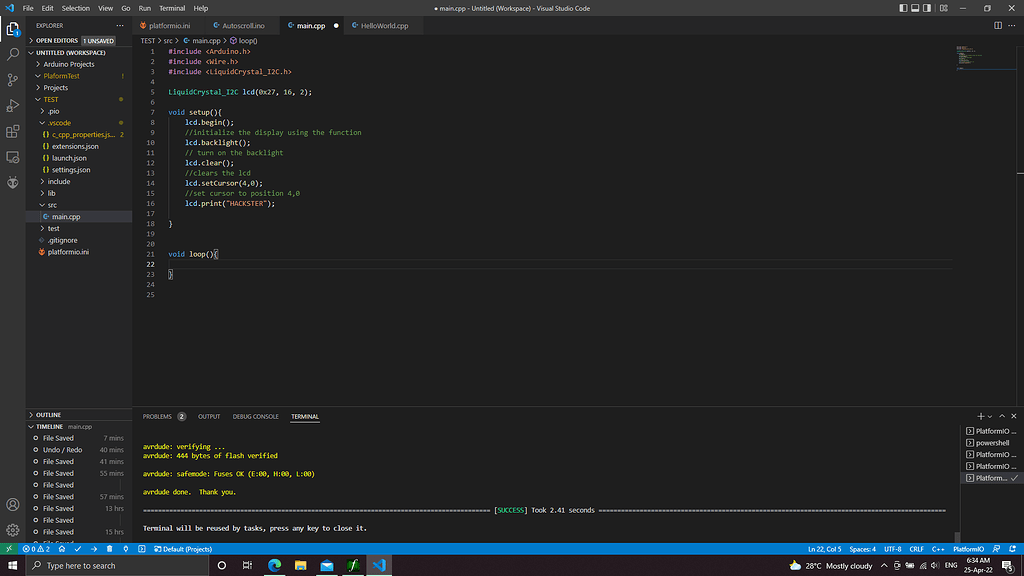Click the PlatformIO Upload arrow in status bar
The width and height of the screenshot is (1024, 576).
(x=94, y=548)
